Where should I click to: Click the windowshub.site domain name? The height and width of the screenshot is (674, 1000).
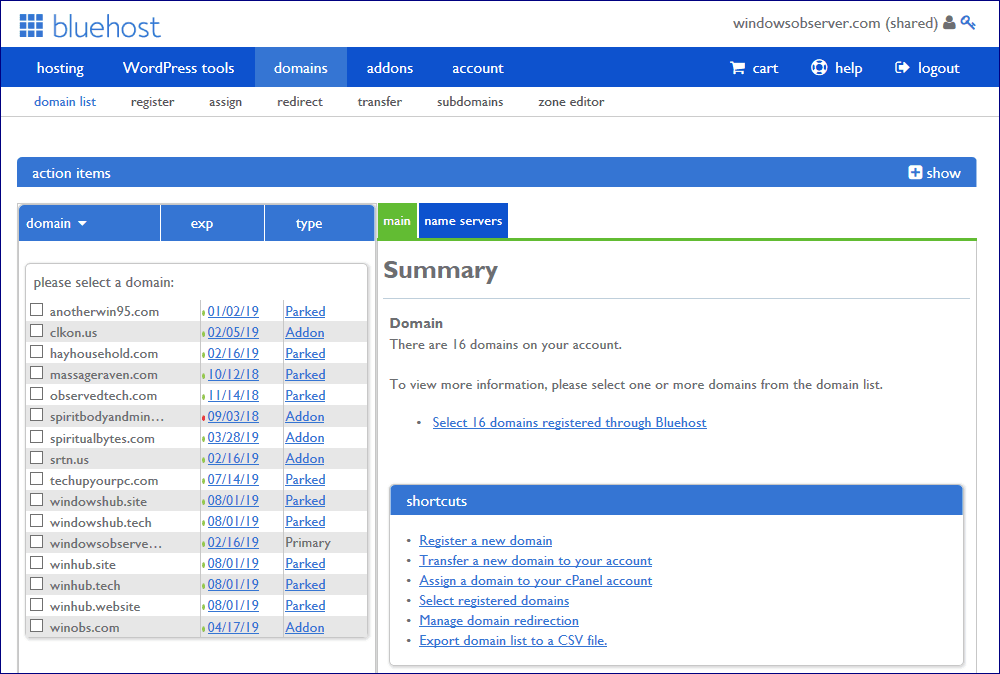(98, 501)
